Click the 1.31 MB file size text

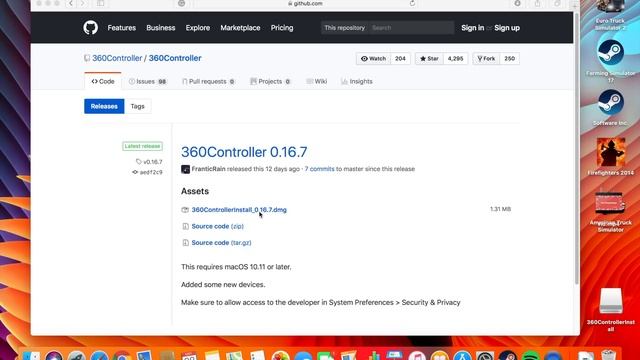pyautogui.click(x=500, y=209)
